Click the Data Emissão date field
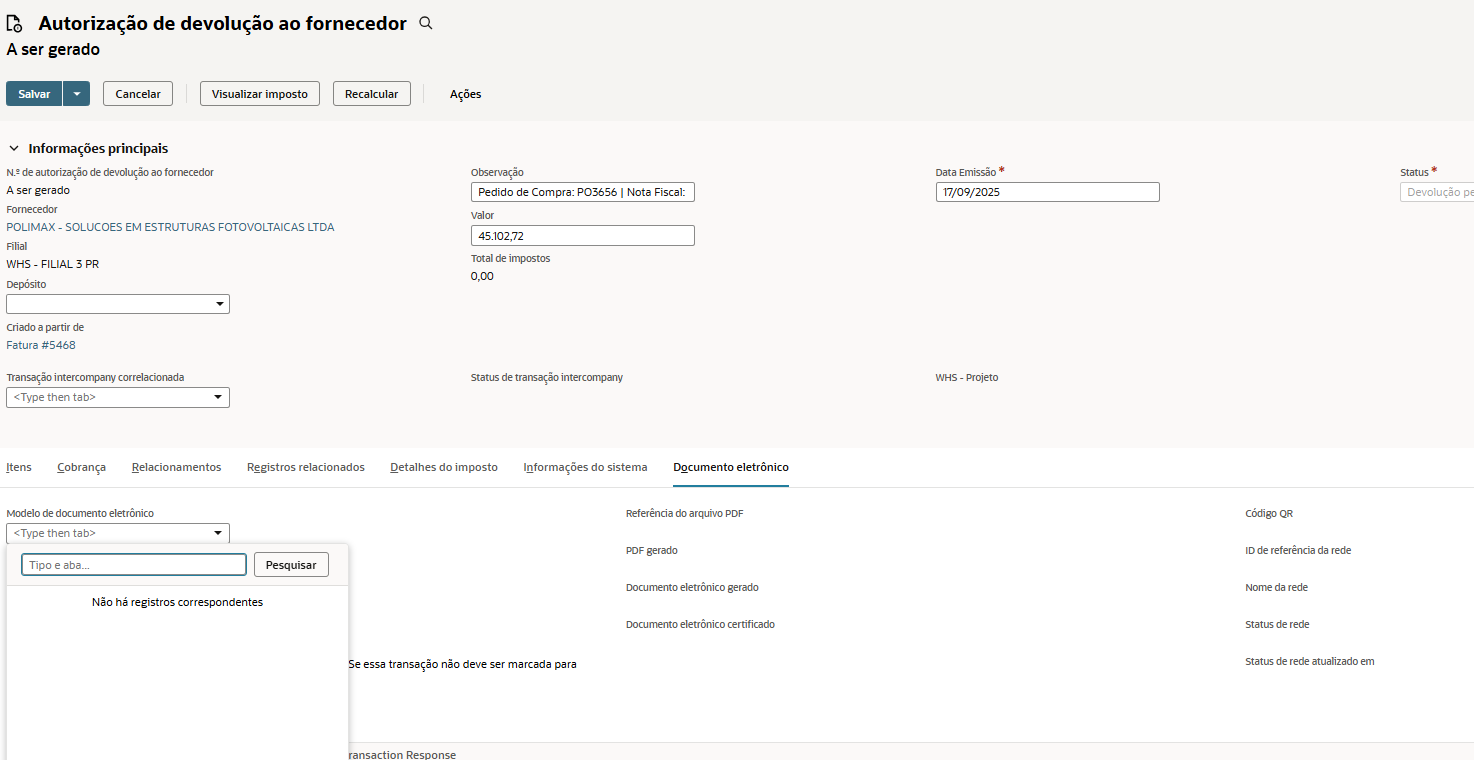Viewport: 1474px width, 760px height. pos(1047,192)
